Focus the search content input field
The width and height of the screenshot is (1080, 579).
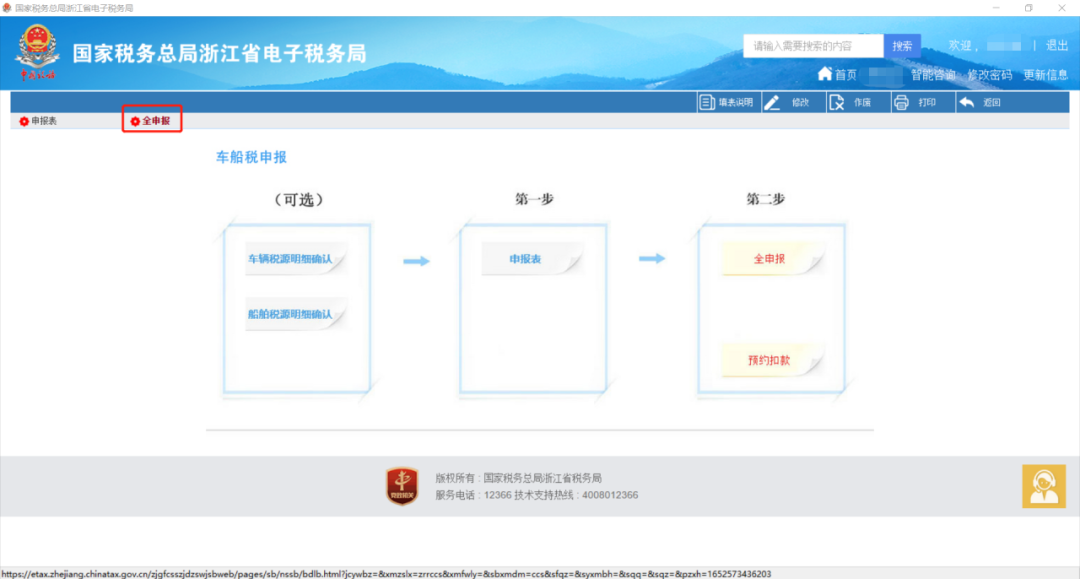(x=813, y=45)
